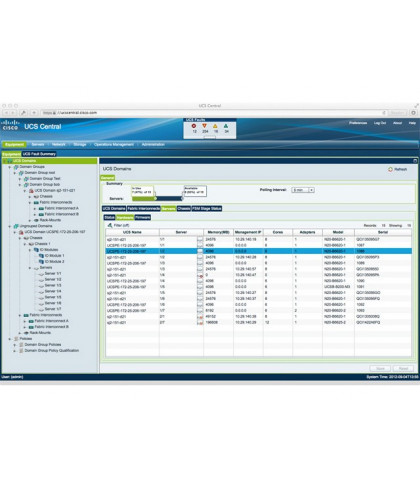Click model cell UCSB-B200-M3 in table
The image size is (420, 487).
click(337, 287)
